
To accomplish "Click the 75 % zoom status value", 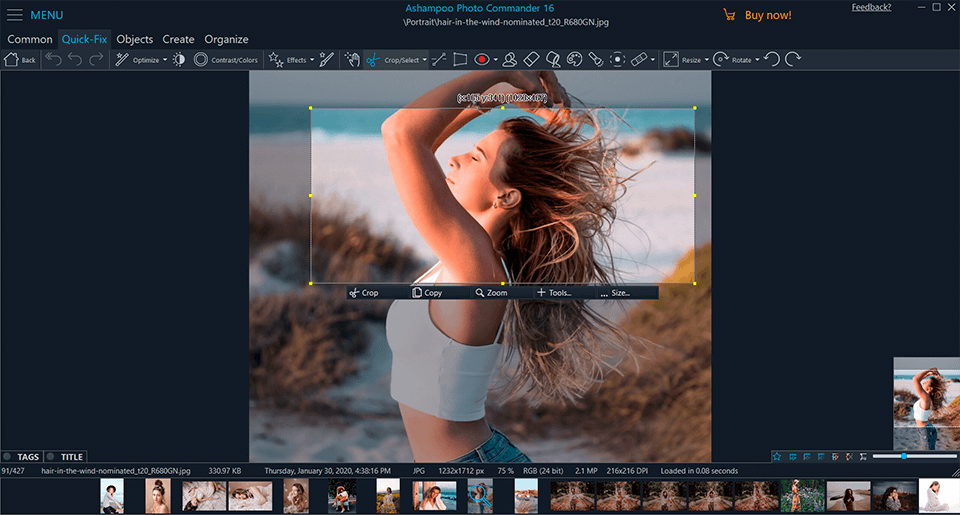I will (505, 471).
